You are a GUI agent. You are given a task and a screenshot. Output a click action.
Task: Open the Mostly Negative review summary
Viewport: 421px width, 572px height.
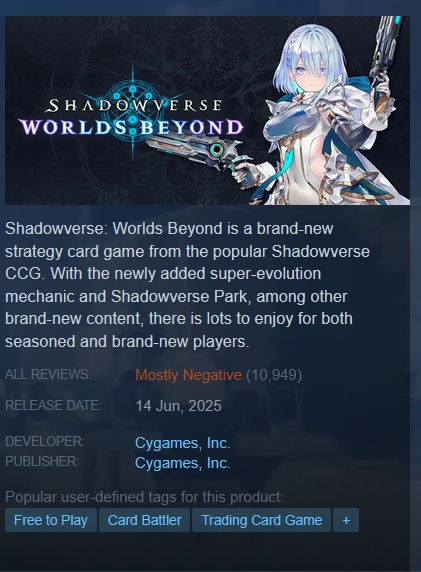pyautogui.click(x=188, y=375)
